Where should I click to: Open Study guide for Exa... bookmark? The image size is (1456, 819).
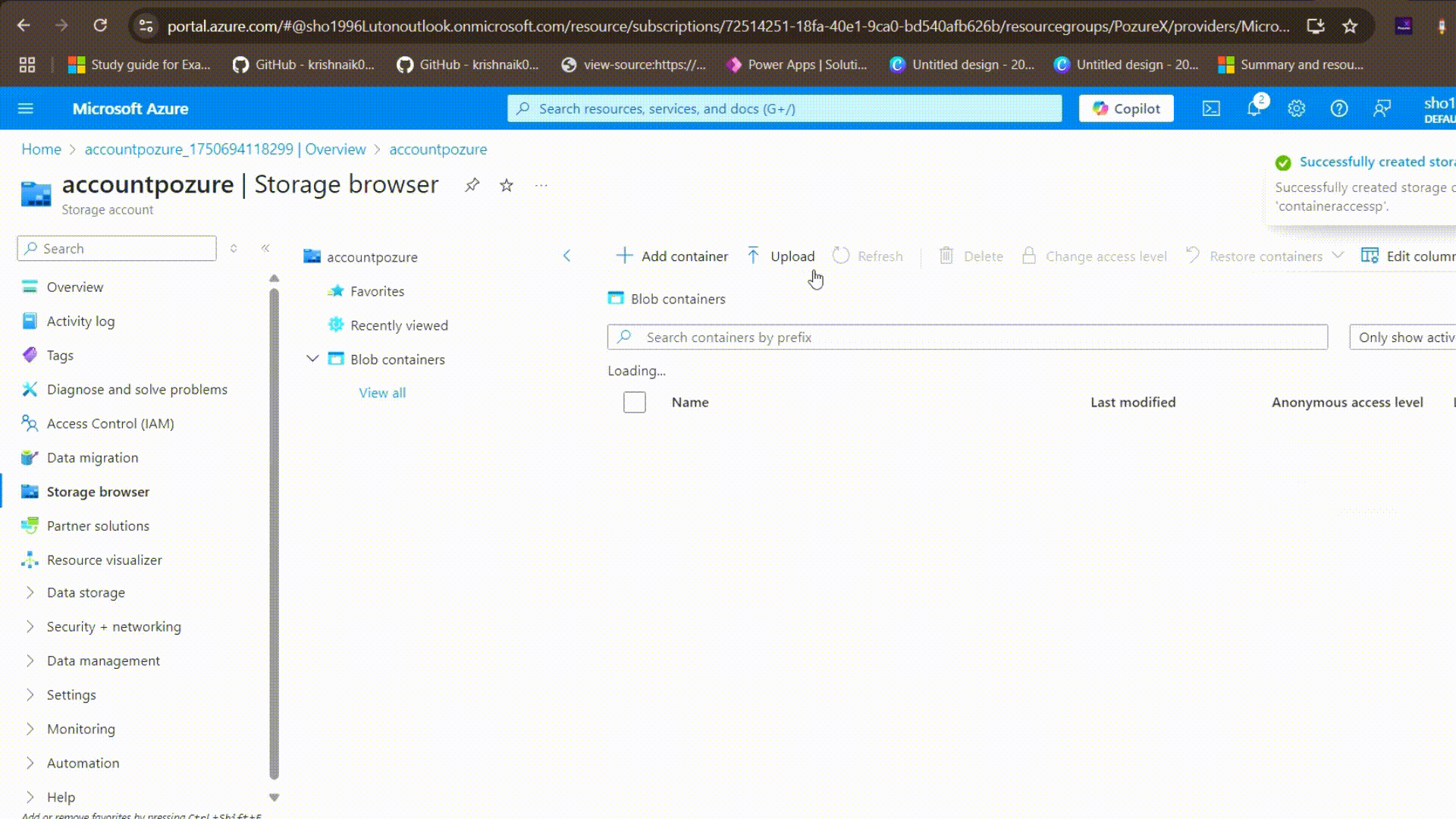click(x=140, y=64)
